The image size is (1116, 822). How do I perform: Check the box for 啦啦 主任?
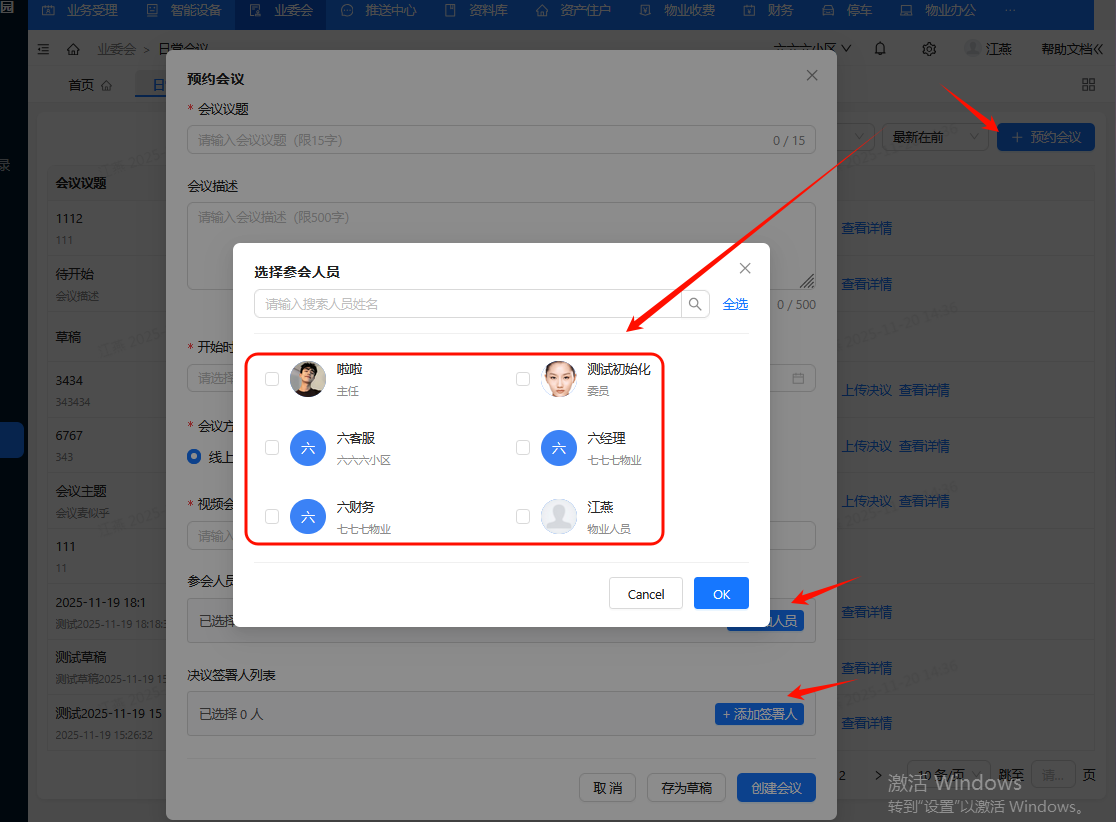tap(272, 379)
